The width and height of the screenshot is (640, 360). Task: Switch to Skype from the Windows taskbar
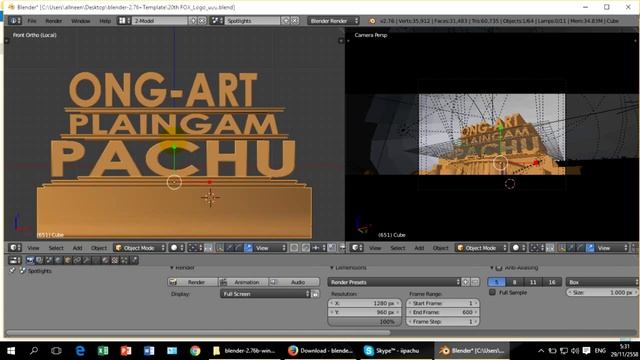pyautogui.click(x=393, y=351)
